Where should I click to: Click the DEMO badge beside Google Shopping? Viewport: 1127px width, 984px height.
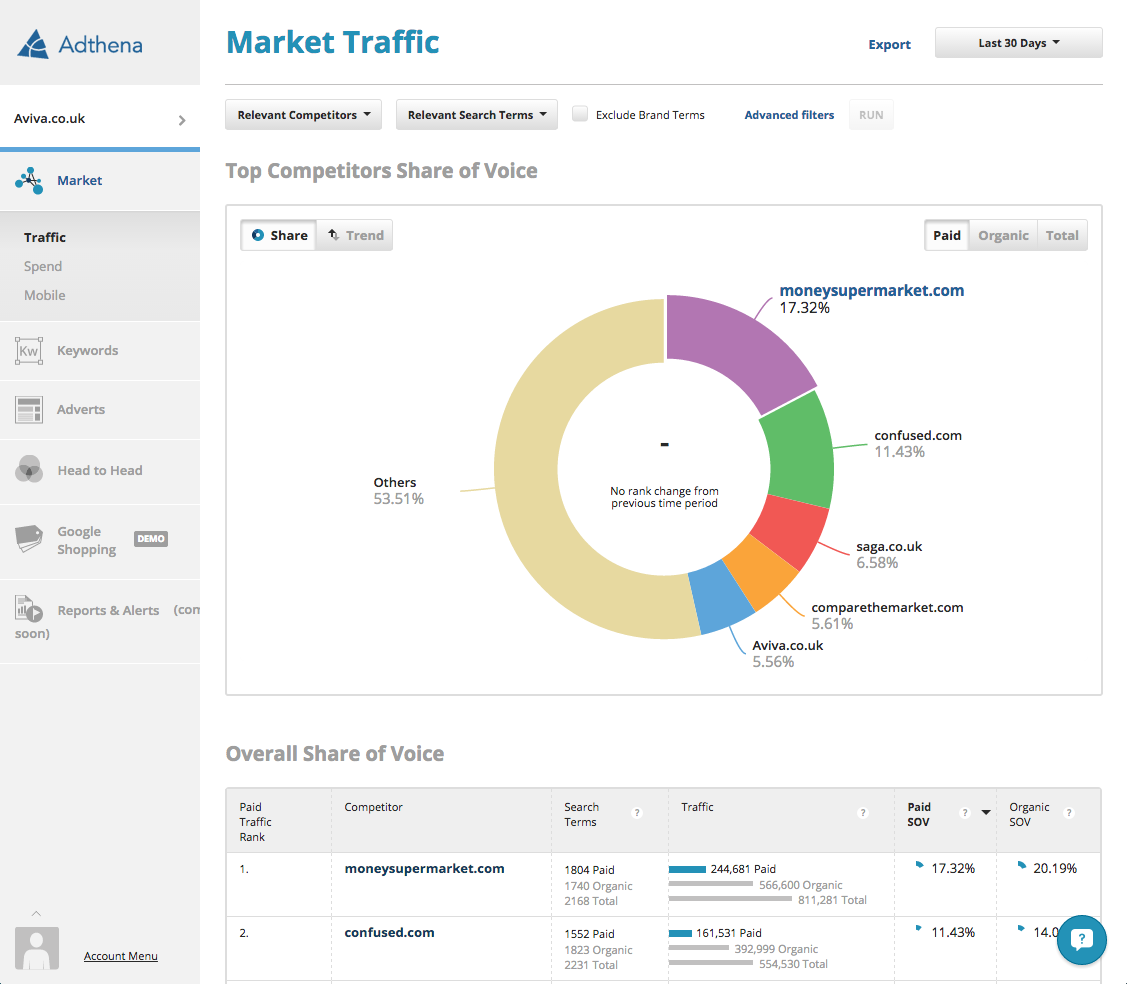point(151,538)
